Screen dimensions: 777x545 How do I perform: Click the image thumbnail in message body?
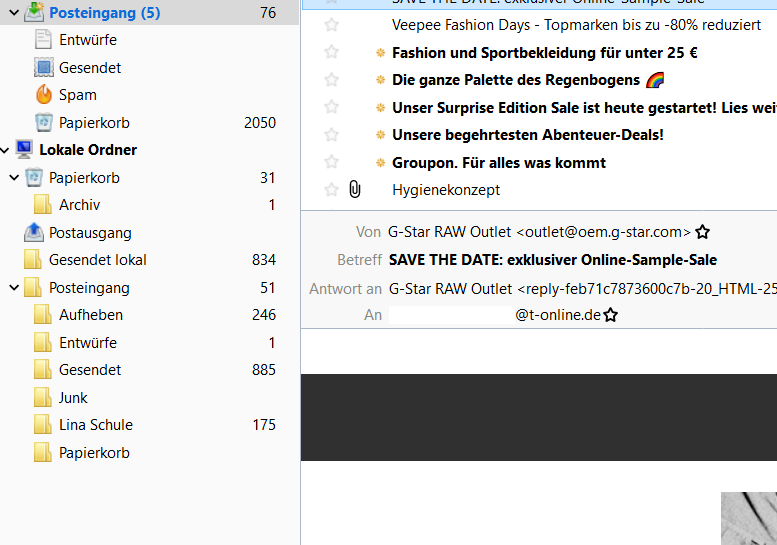(749, 517)
